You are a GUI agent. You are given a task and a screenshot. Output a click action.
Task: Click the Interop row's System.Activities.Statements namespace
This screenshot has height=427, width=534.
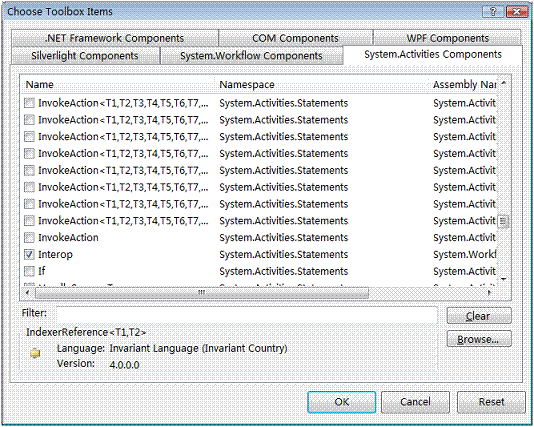point(284,254)
